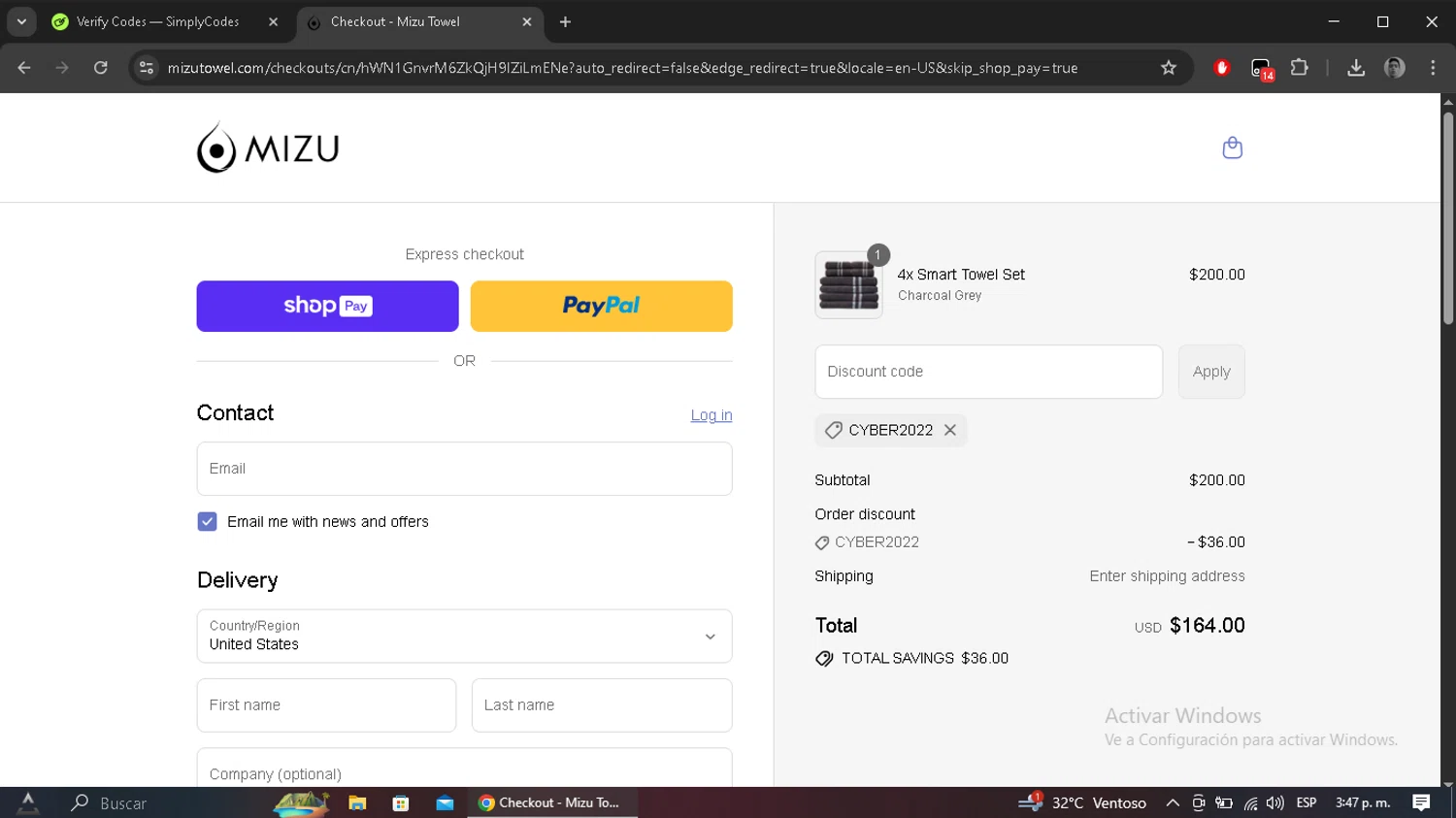Open a new browser tab
This screenshot has width=1456, height=818.
[x=566, y=21]
